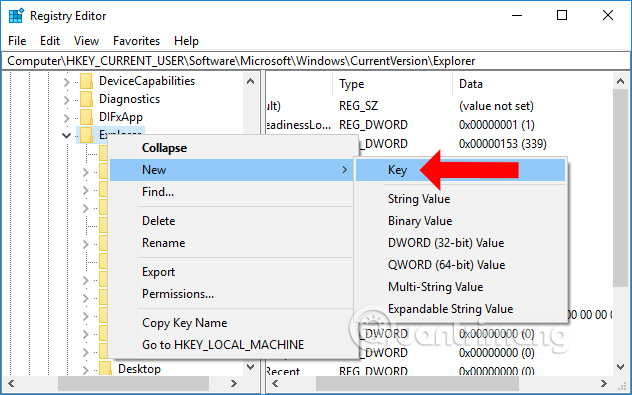Click the Registry Editor app icon in title bar
The image size is (632, 395).
click(16, 16)
